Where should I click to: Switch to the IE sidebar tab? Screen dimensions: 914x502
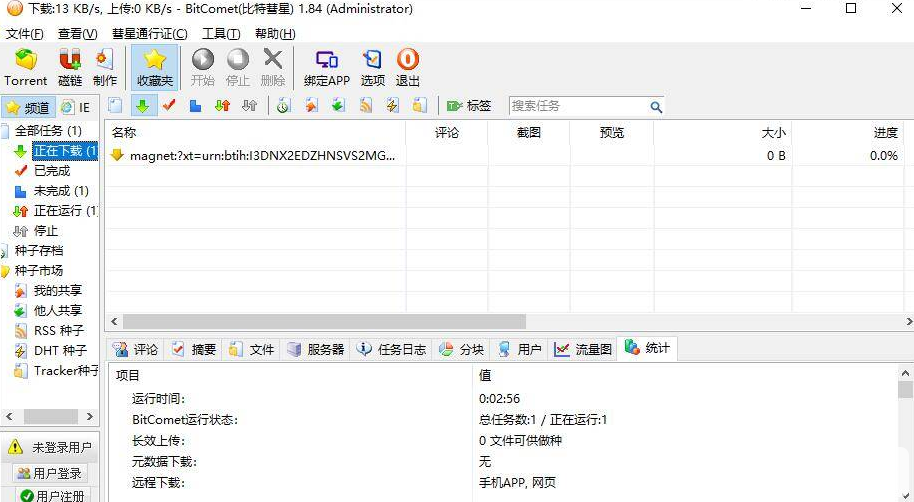[x=76, y=107]
